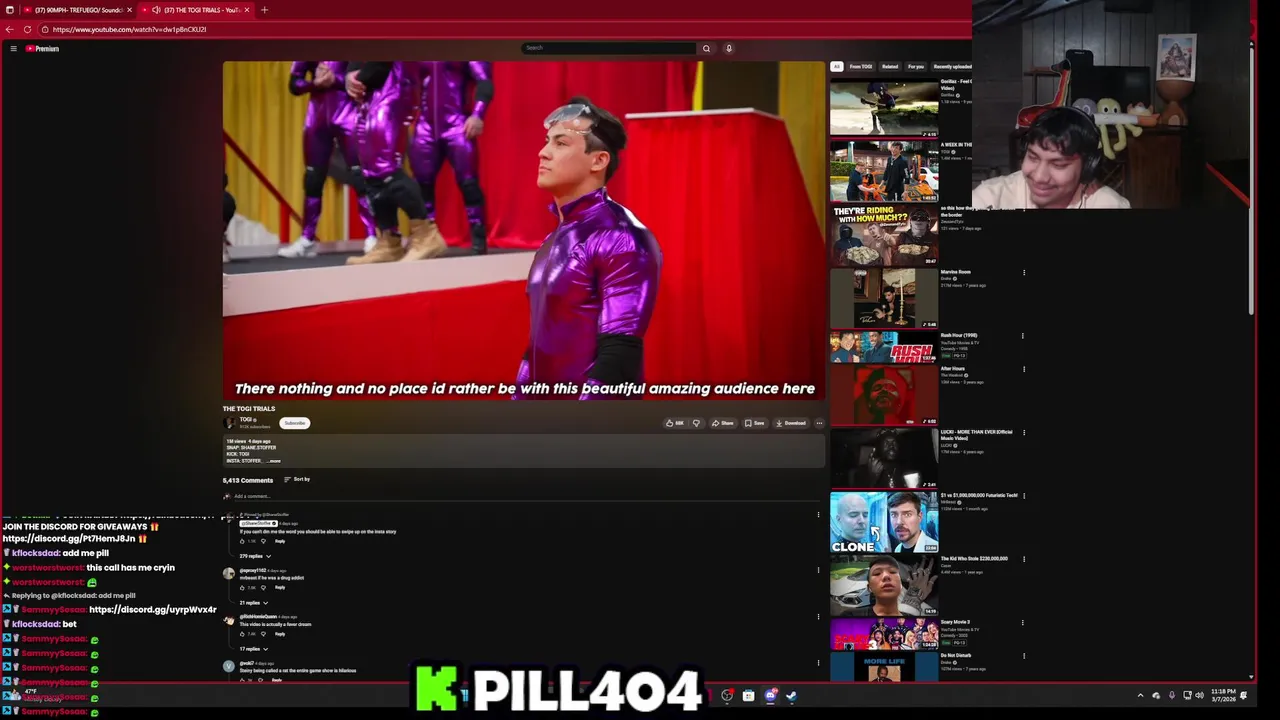Open CLONE MrBeast video thumbnail
This screenshot has width=1280, height=720.
point(884,522)
